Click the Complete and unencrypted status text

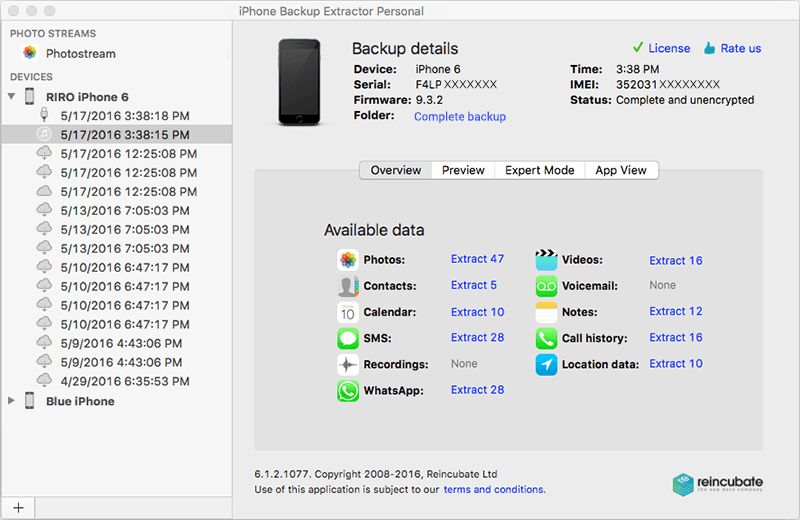click(685, 100)
